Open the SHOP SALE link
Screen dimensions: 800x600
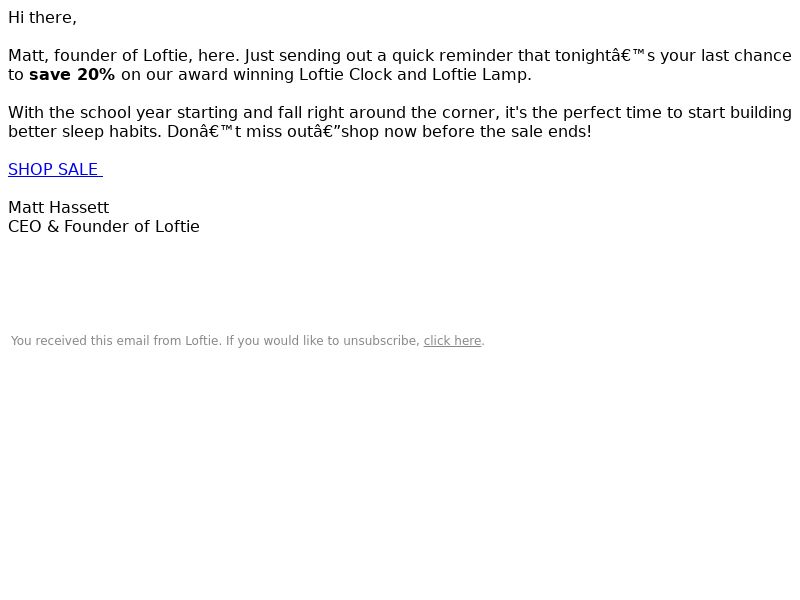coord(55,169)
